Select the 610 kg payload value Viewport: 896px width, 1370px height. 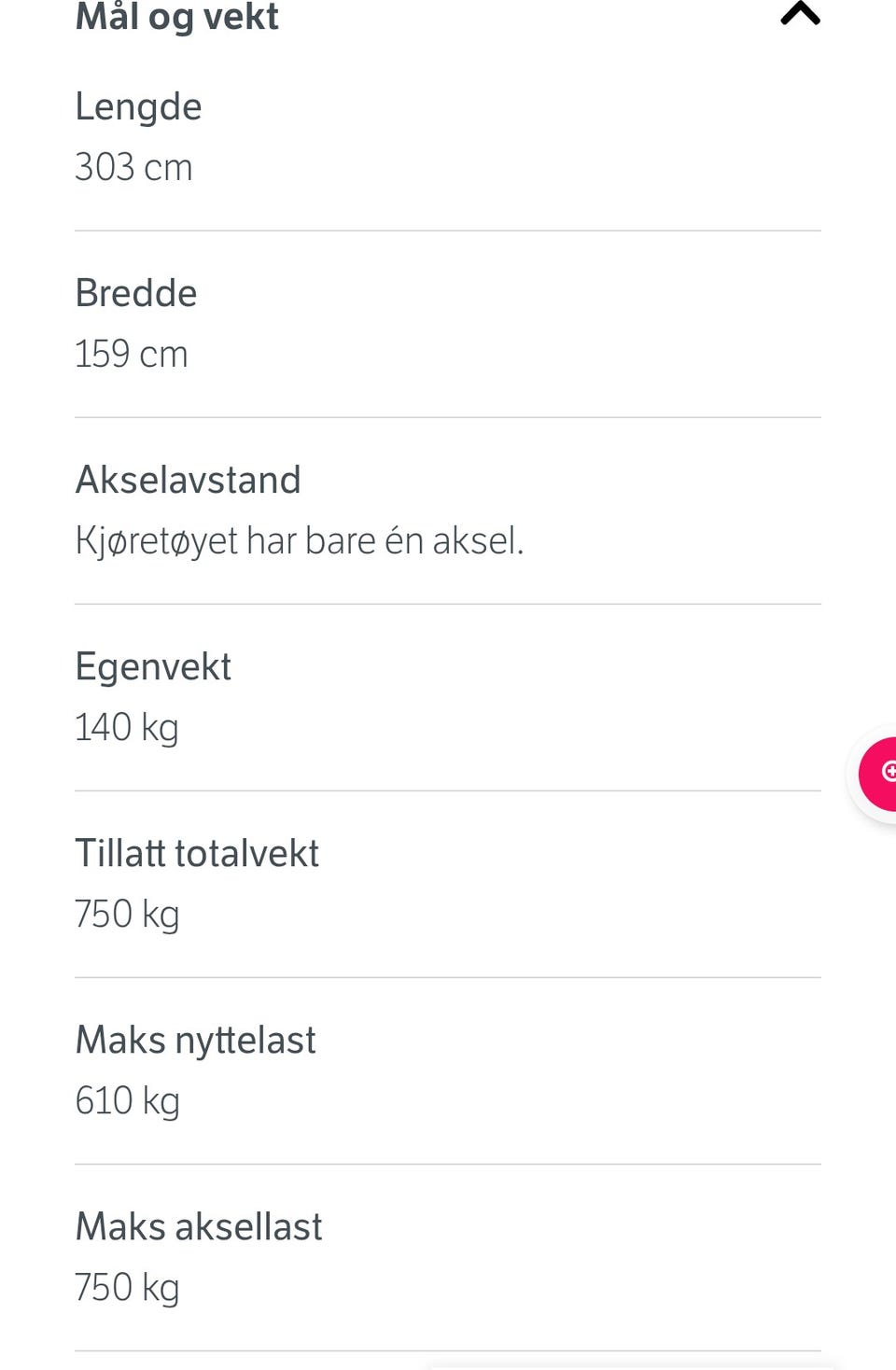tap(128, 1101)
